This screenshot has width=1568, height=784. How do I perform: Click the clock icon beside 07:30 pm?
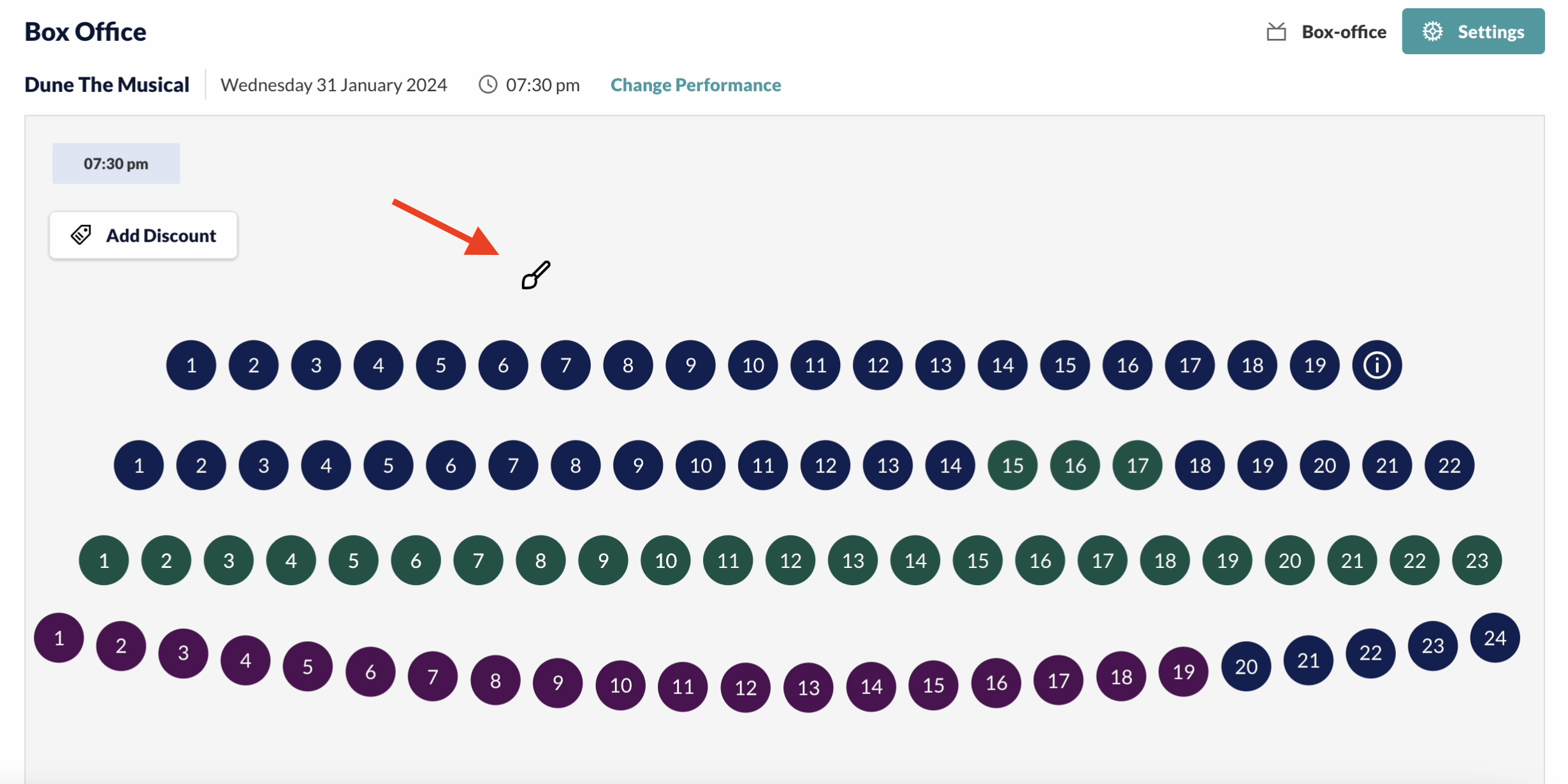pyautogui.click(x=488, y=84)
